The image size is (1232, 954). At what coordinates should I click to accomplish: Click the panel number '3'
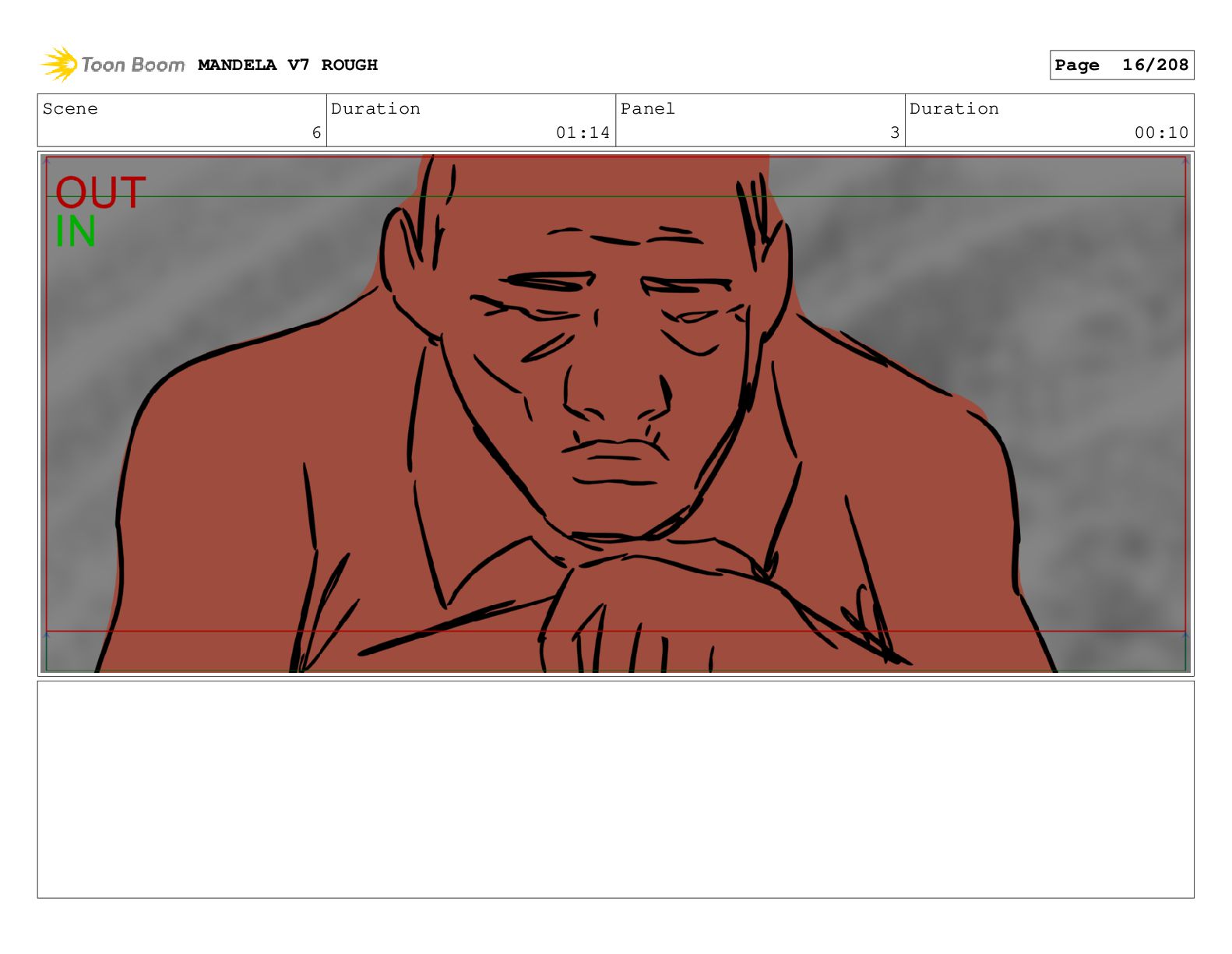(x=895, y=132)
